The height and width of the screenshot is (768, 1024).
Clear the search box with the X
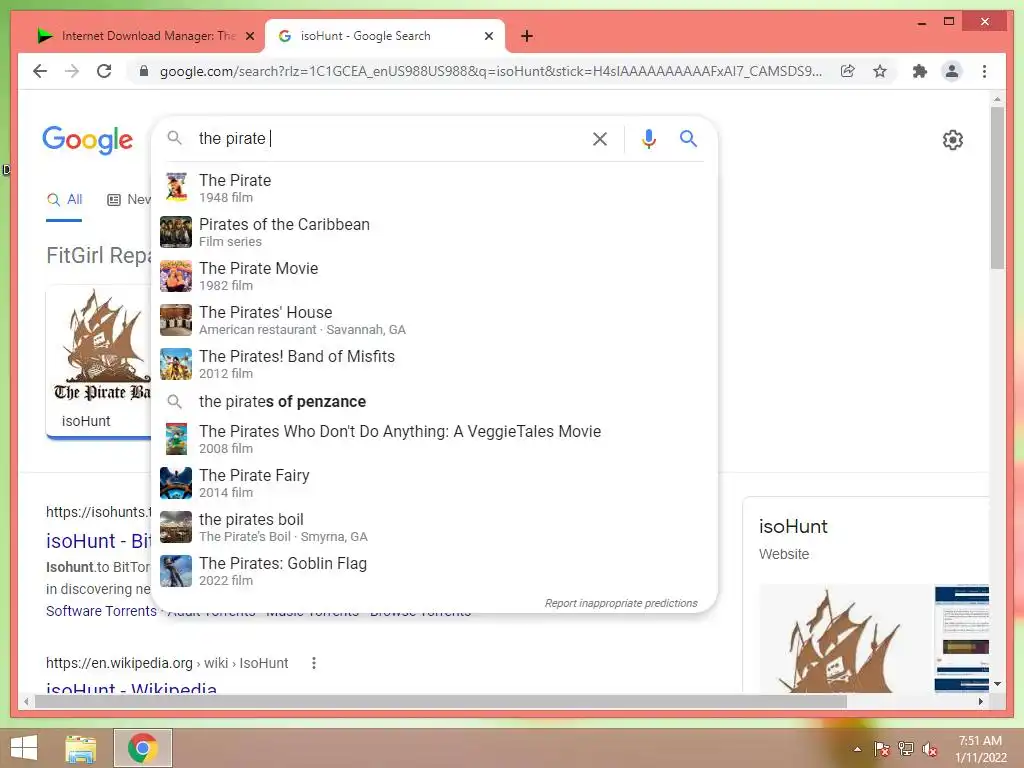600,138
